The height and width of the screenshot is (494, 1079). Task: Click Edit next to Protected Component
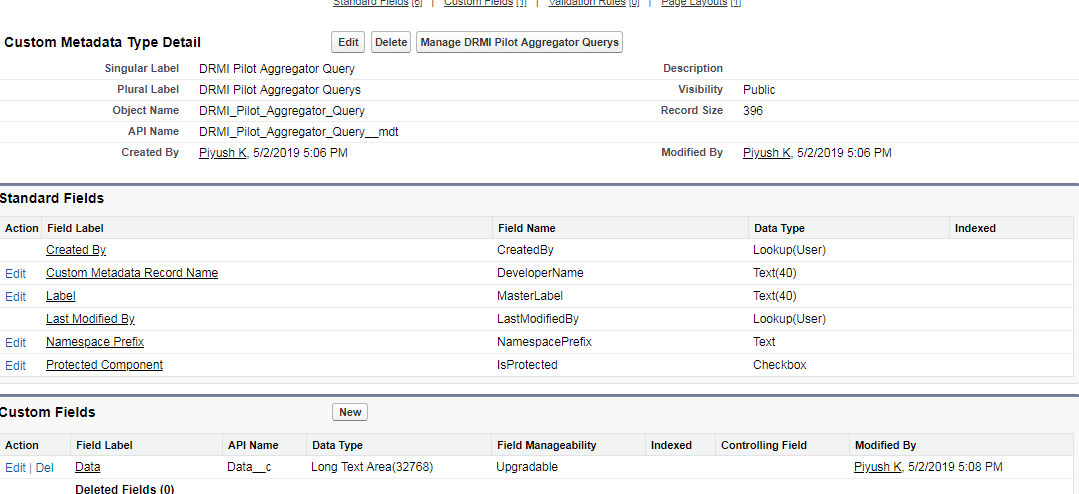(x=16, y=365)
